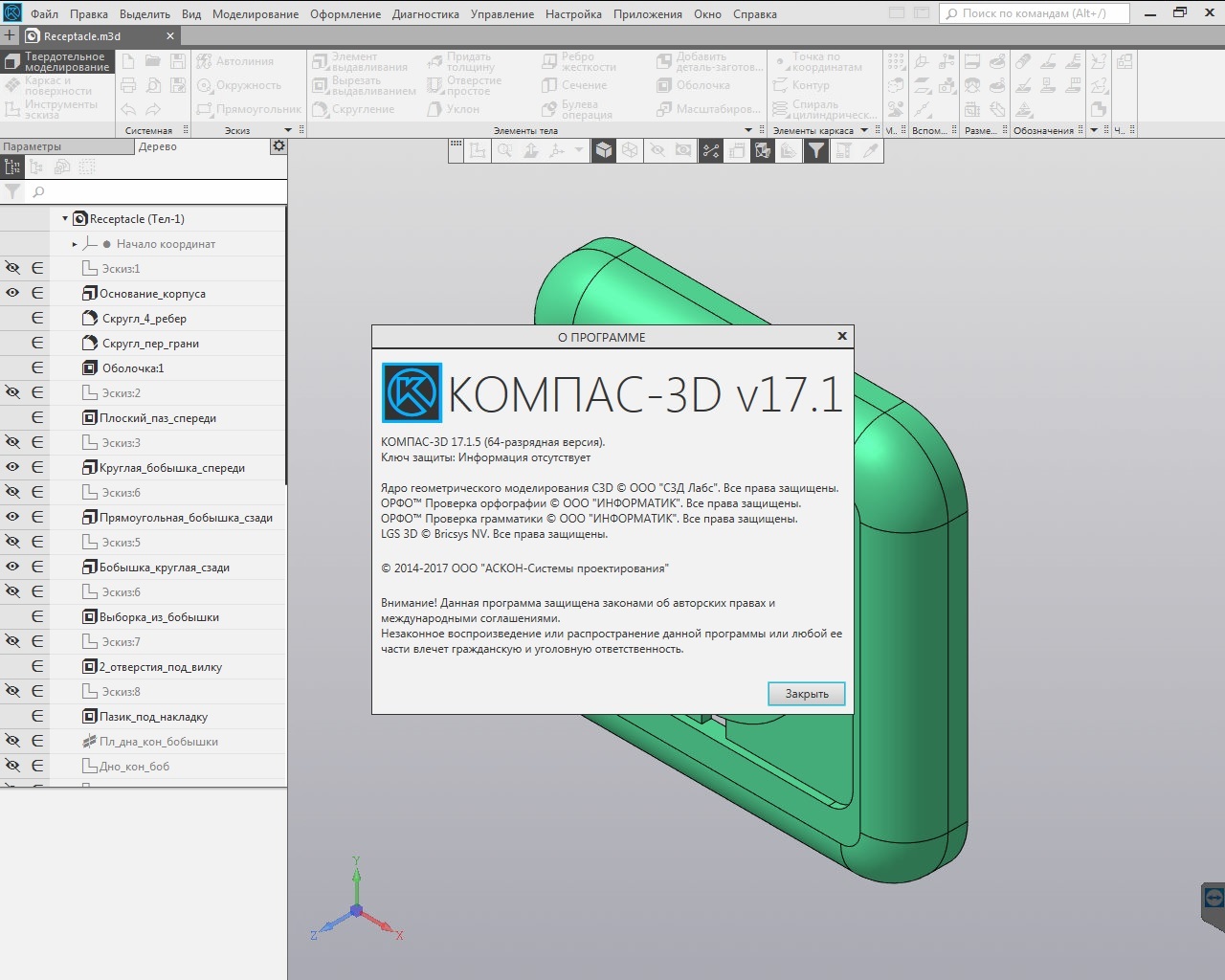Viewport: 1225px width, 980px height.
Task: Click the eyedropper icon in view toolbar
Action: [x=870, y=150]
